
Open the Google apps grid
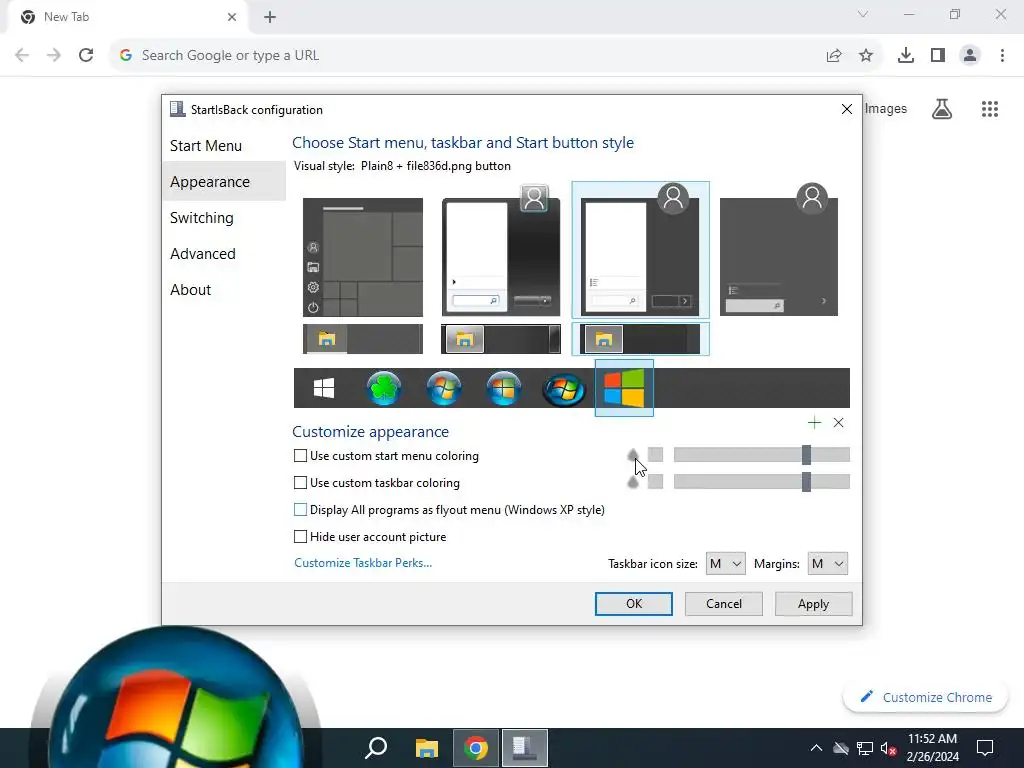point(990,108)
